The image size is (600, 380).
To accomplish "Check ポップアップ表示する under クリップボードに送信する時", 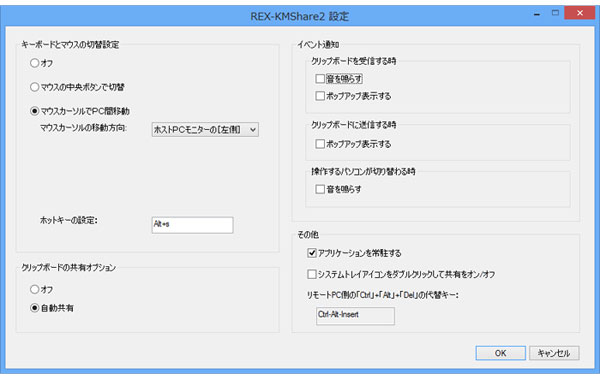I will (x=320, y=144).
